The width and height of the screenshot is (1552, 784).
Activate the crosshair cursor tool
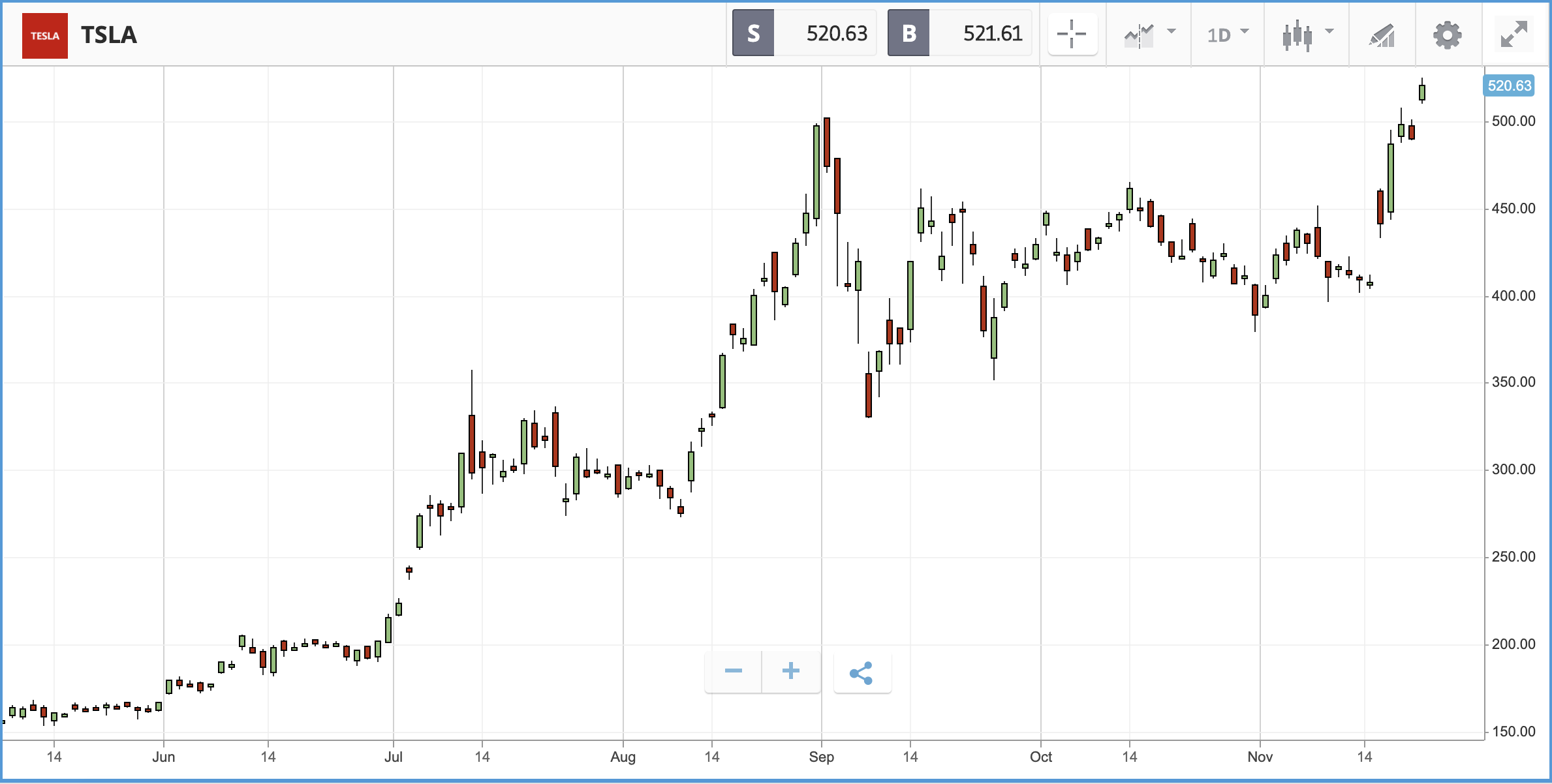(1072, 34)
